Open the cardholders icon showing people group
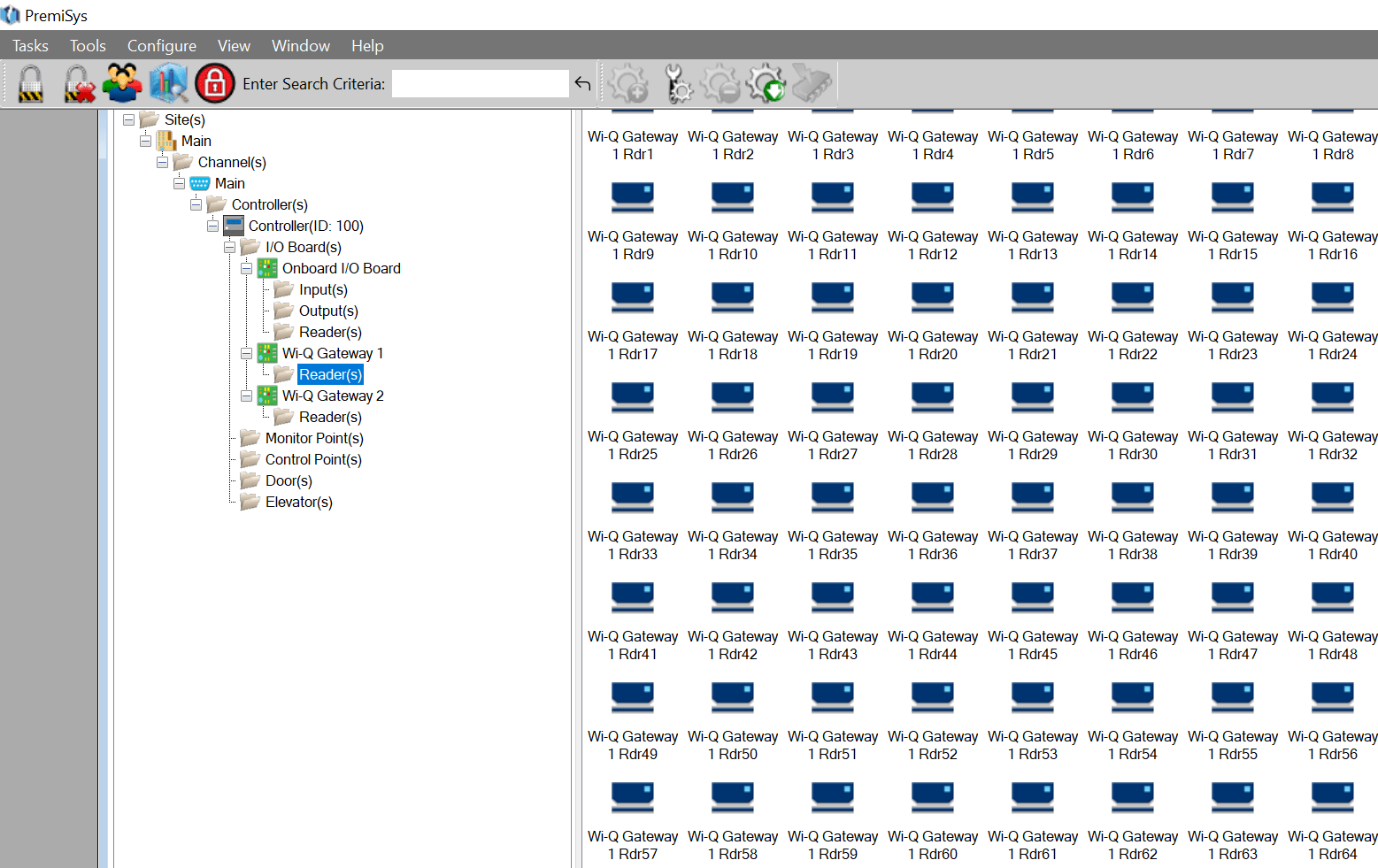The height and width of the screenshot is (868, 1378). (121, 82)
